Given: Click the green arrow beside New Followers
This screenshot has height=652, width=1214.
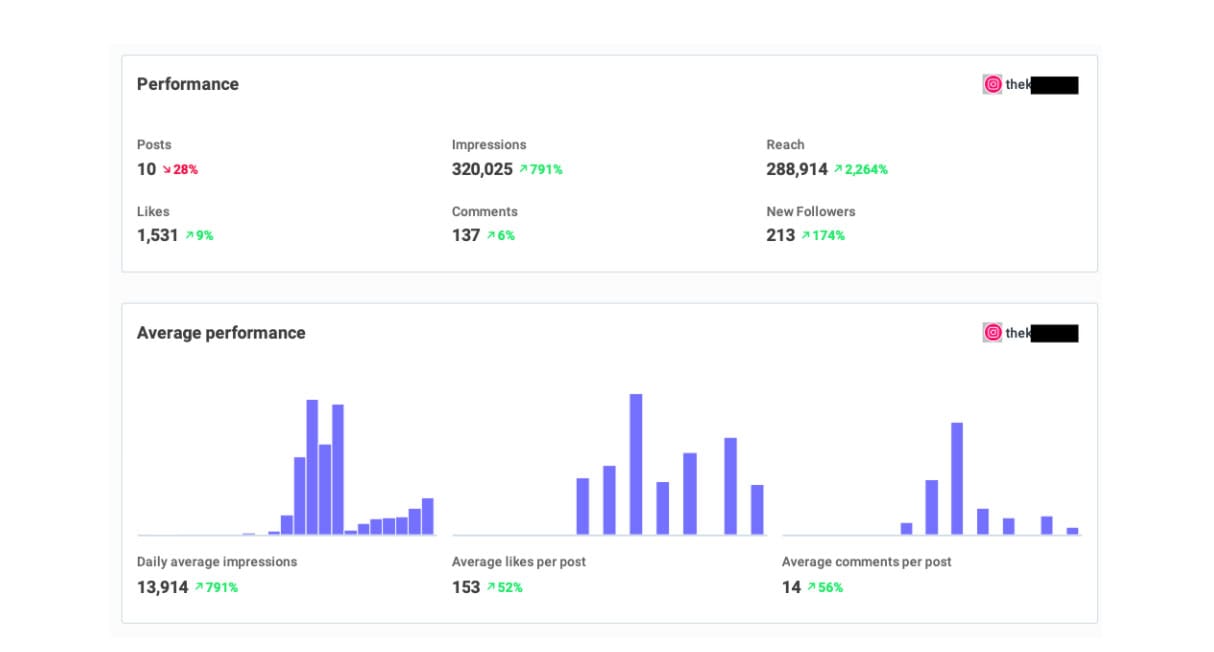Looking at the screenshot, I should 806,235.
